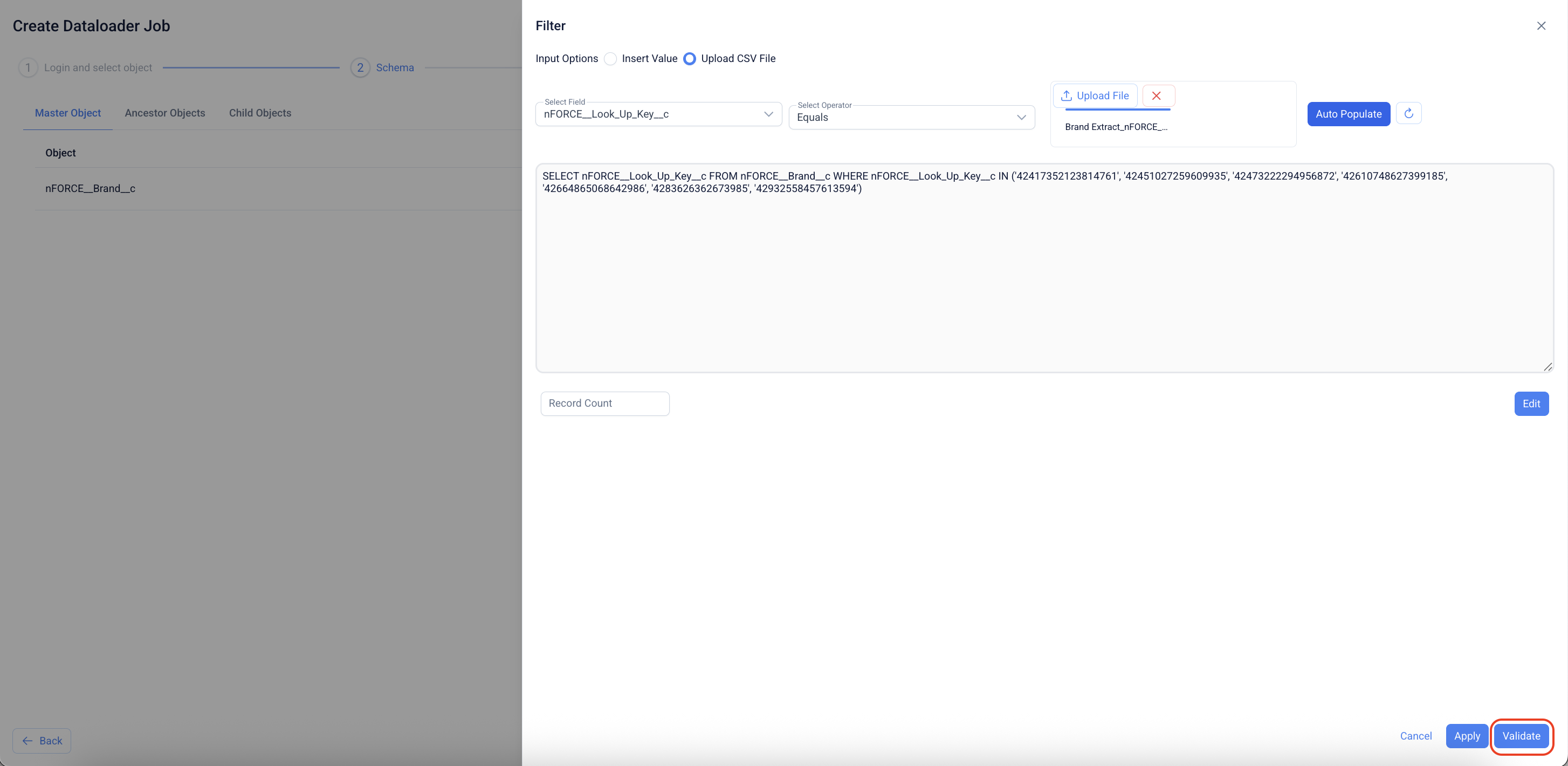
Task: Click the Cancel link
Action: (1415, 736)
